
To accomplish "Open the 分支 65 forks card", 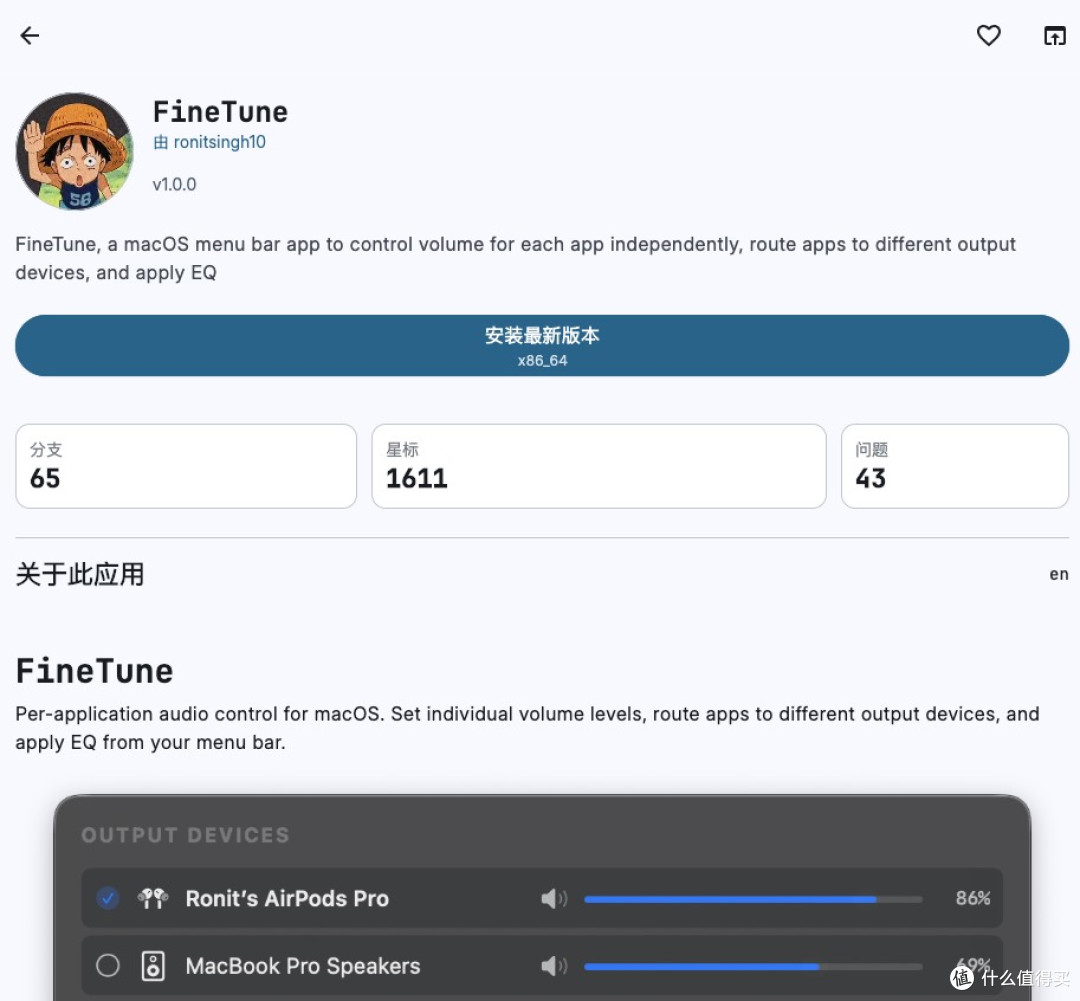I will coord(186,466).
